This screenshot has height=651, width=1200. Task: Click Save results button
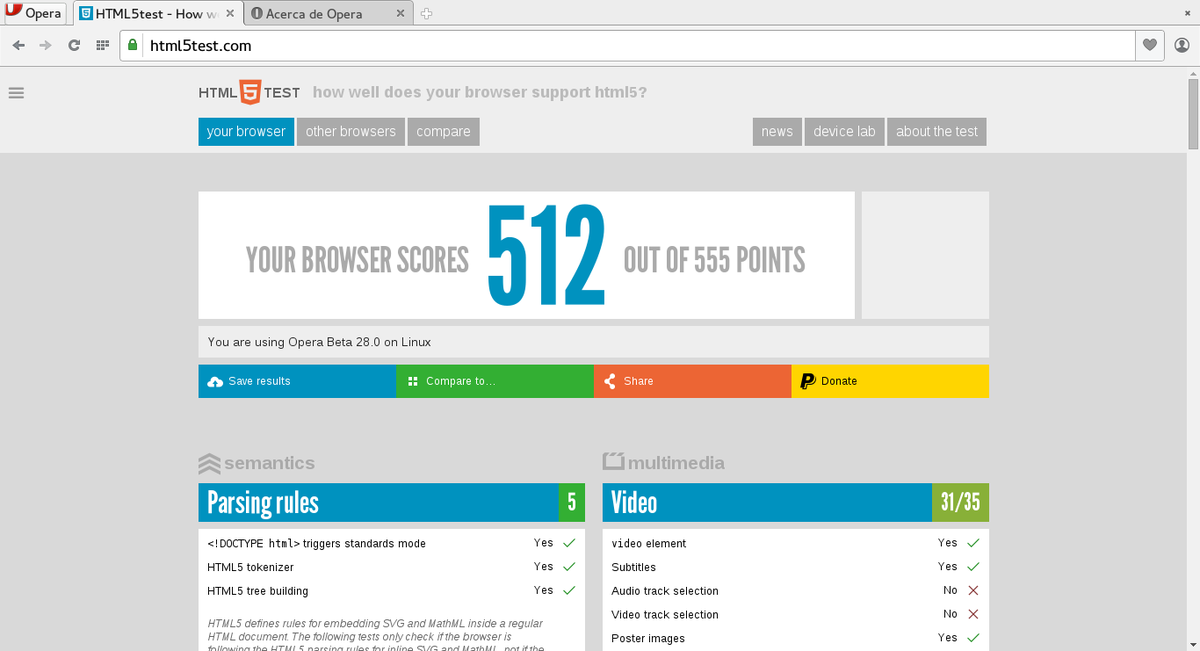297,381
